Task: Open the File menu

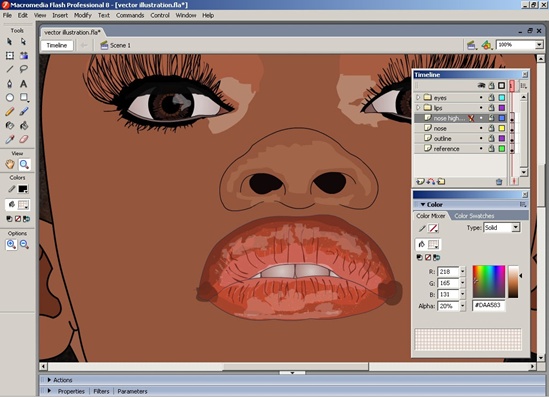Action: pyautogui.click(x=7, y=15)
